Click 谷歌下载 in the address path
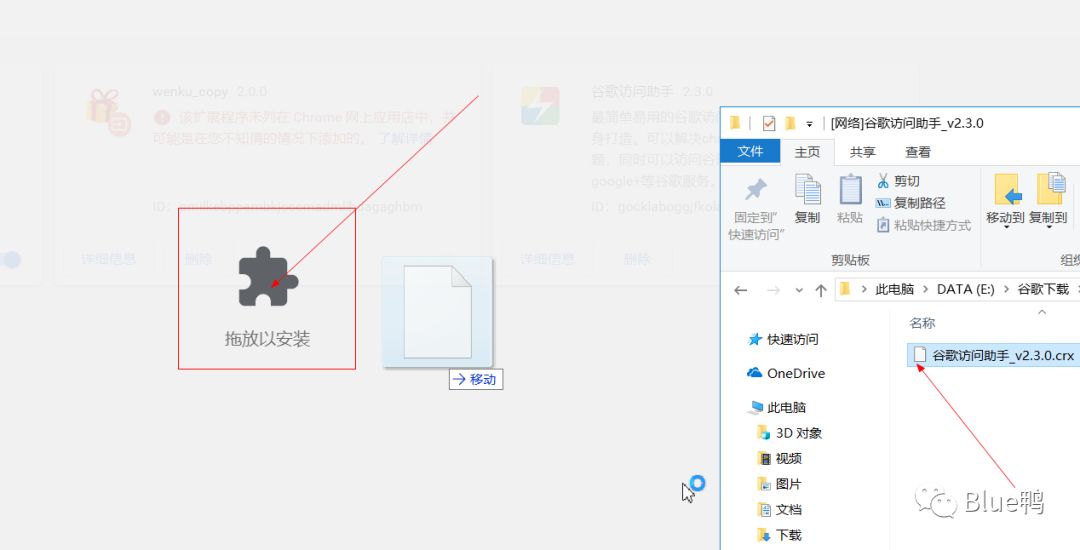This screenshot has height=550, width=1080. click(x=1043, y=289)
